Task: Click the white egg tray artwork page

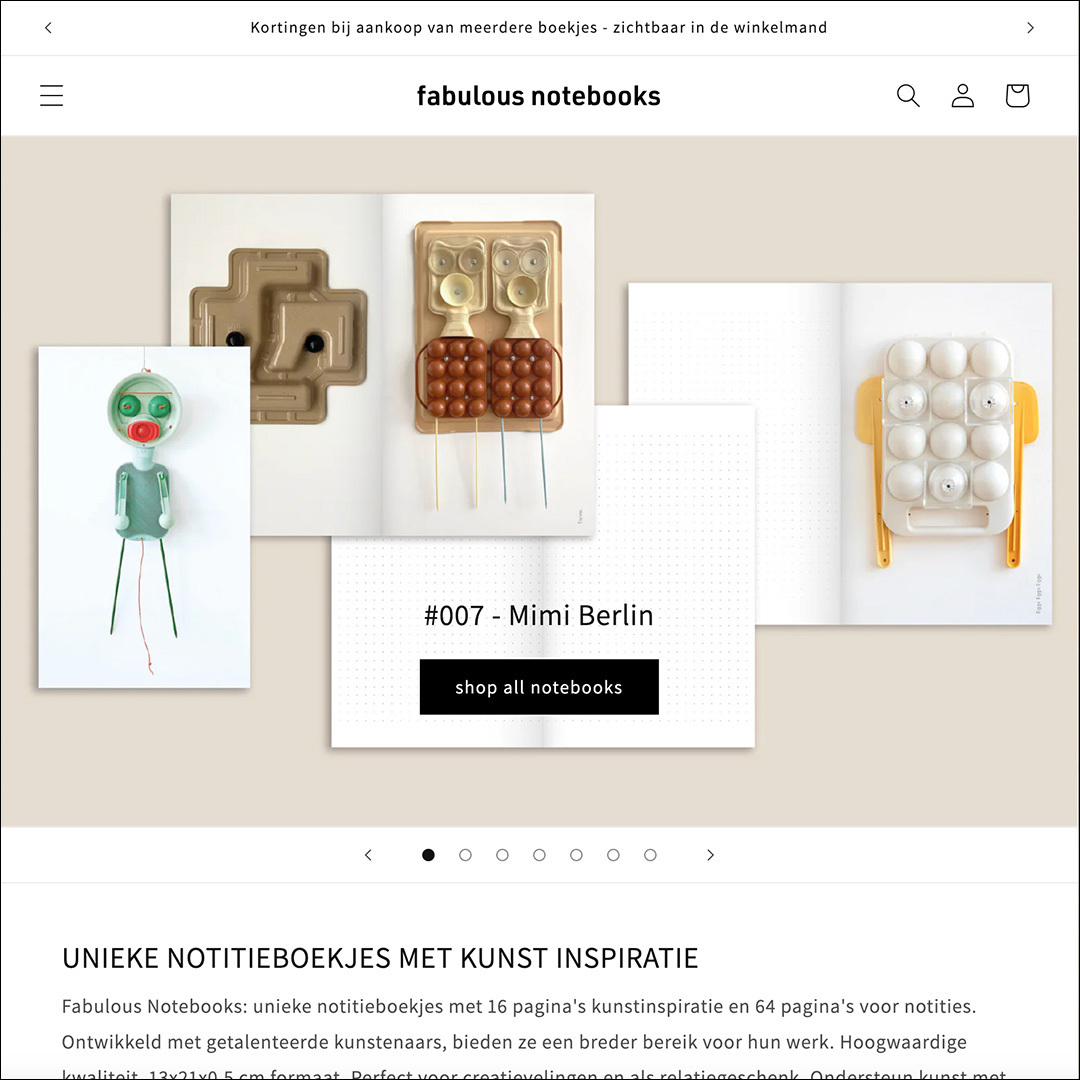Action: (946, 453)
